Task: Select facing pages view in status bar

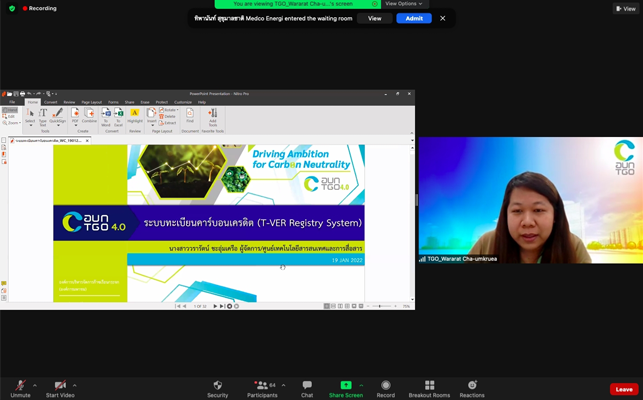Action: pos(340,306)
